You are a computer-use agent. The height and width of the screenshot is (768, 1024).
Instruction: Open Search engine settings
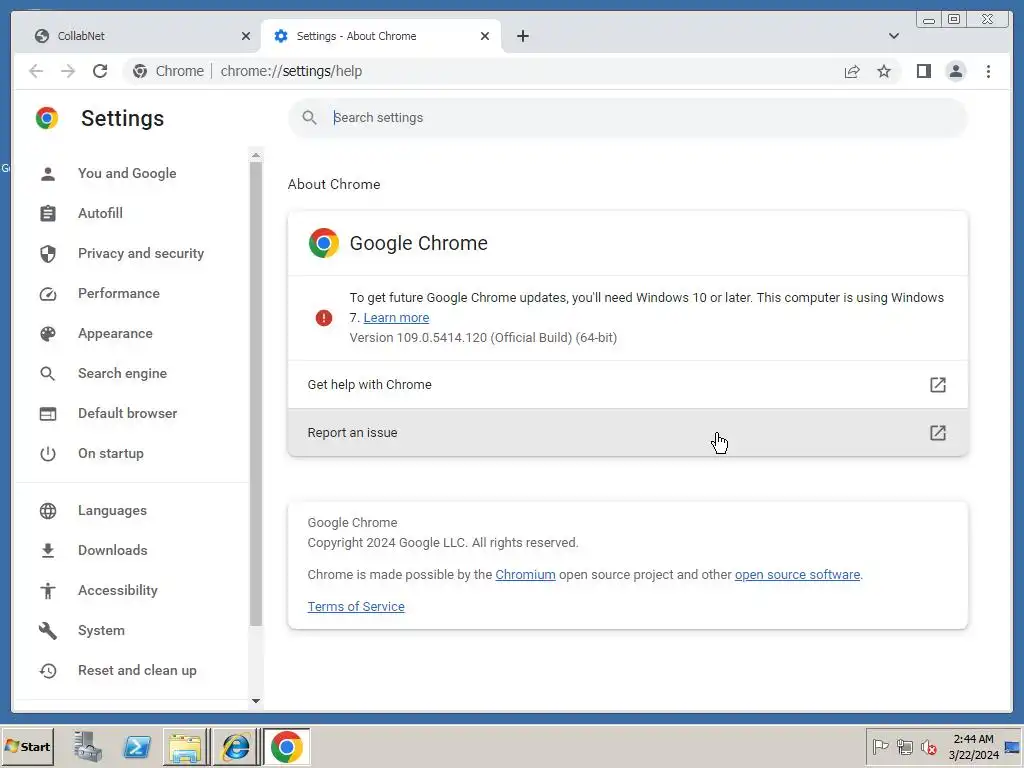pyautogui.click(x=123, y=373)
